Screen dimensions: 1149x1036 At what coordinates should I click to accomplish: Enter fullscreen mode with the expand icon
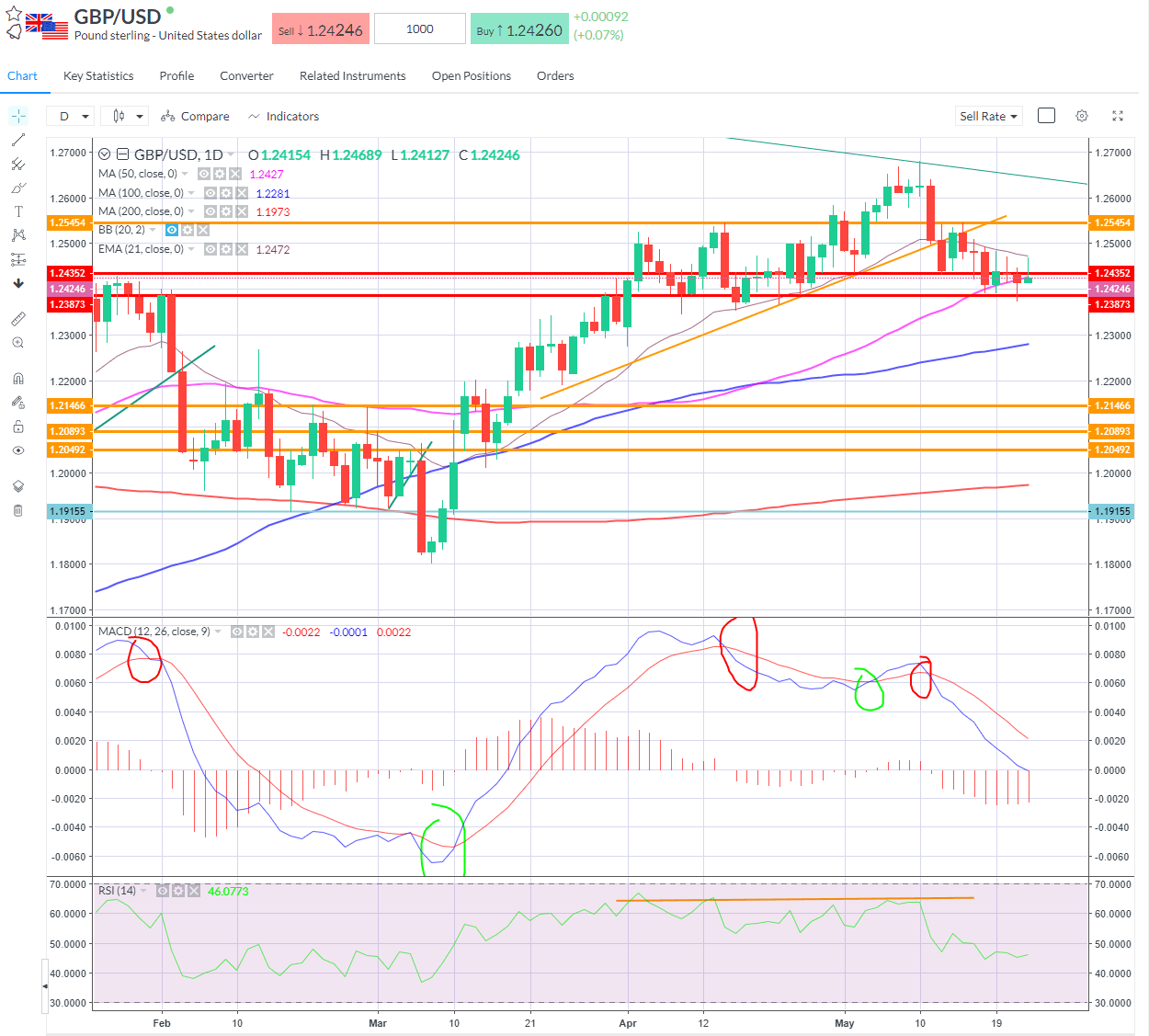coord(1117,116)
